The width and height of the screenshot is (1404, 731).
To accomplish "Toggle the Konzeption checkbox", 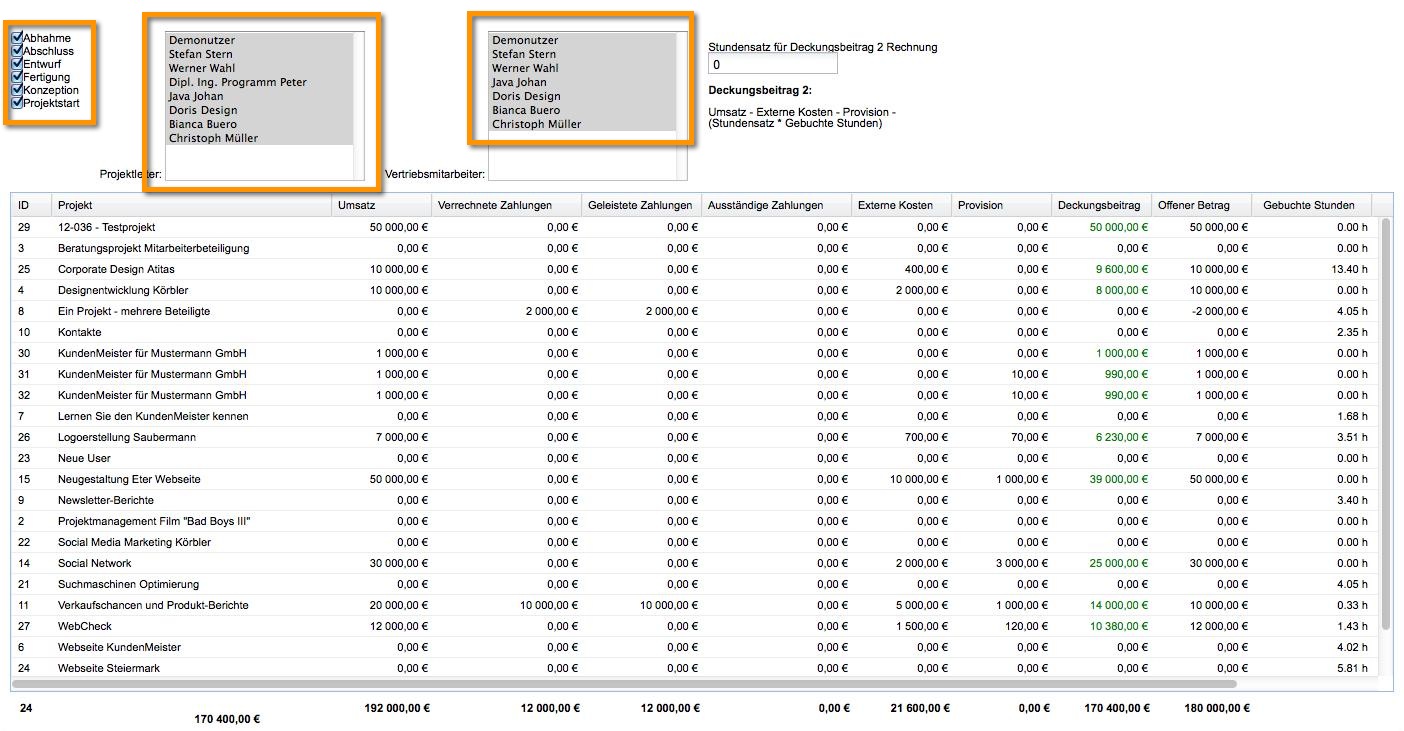I will click(x=17, y=90).
